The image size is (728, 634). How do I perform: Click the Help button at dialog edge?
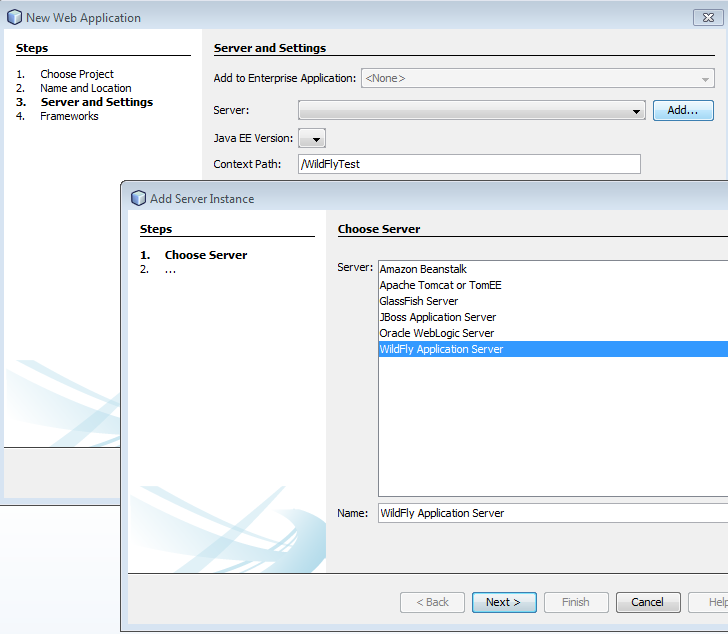708,602
